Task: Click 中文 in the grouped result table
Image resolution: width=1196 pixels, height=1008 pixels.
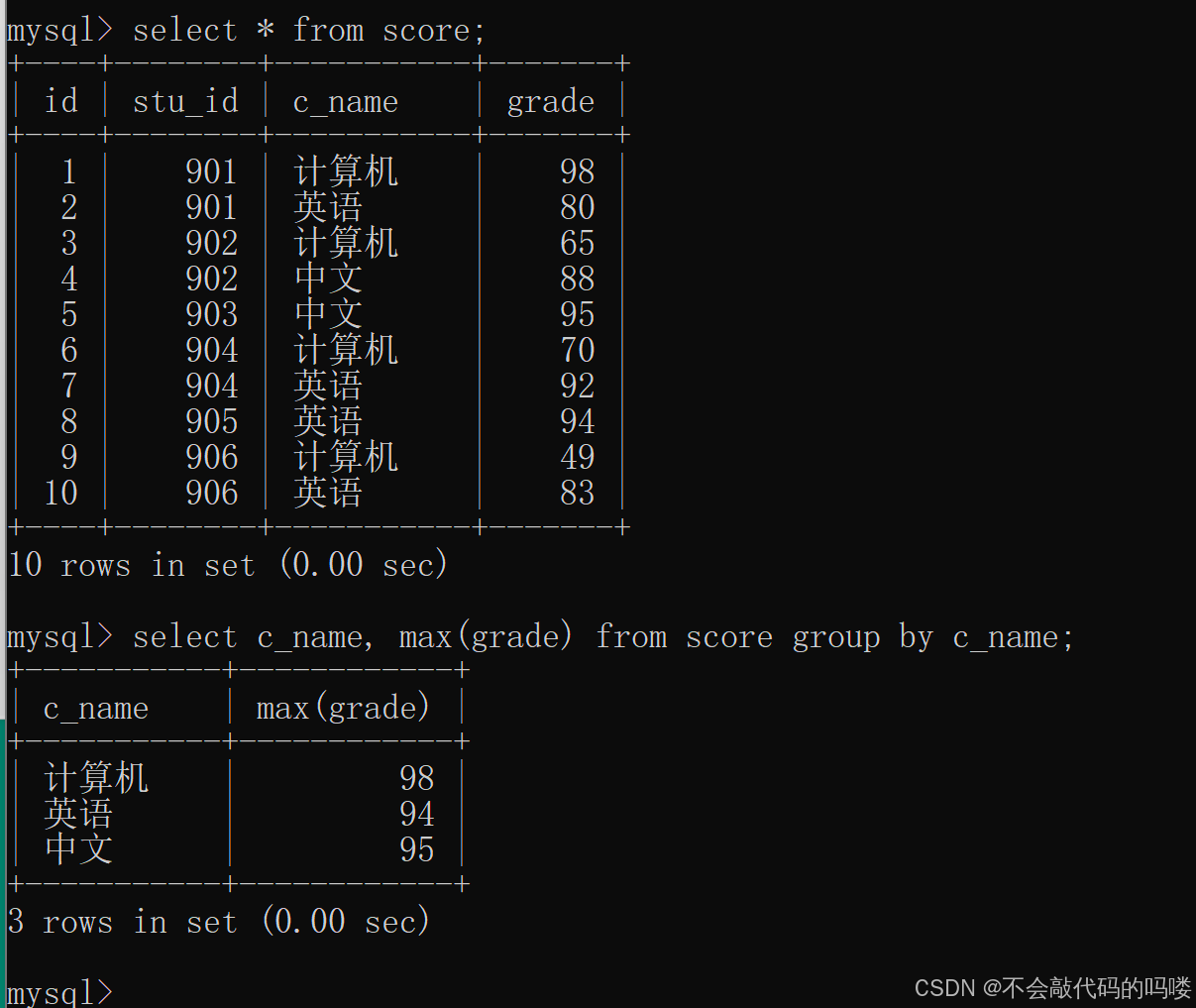Action: [78, 849]
